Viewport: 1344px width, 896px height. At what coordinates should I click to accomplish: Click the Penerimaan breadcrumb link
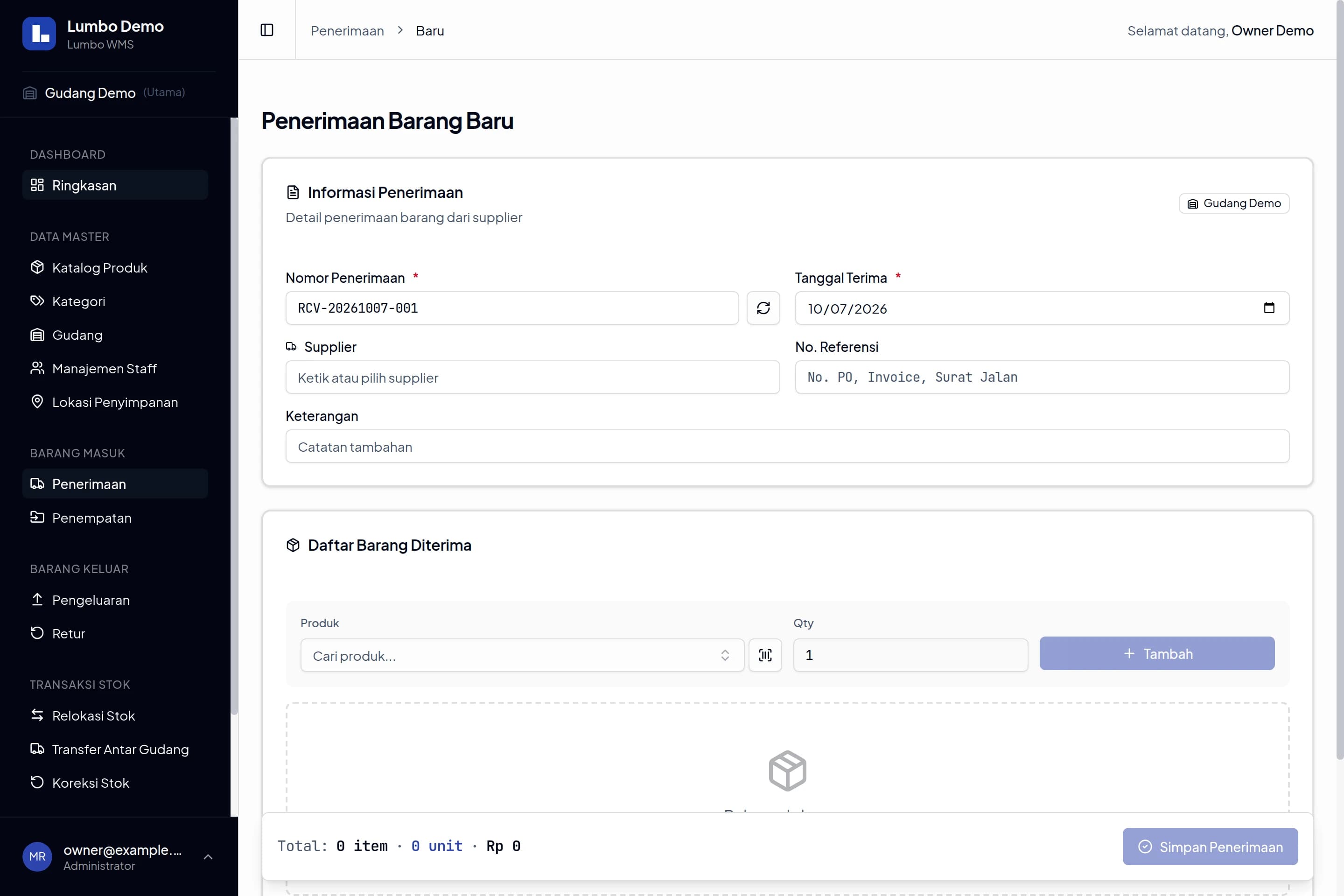347,31
